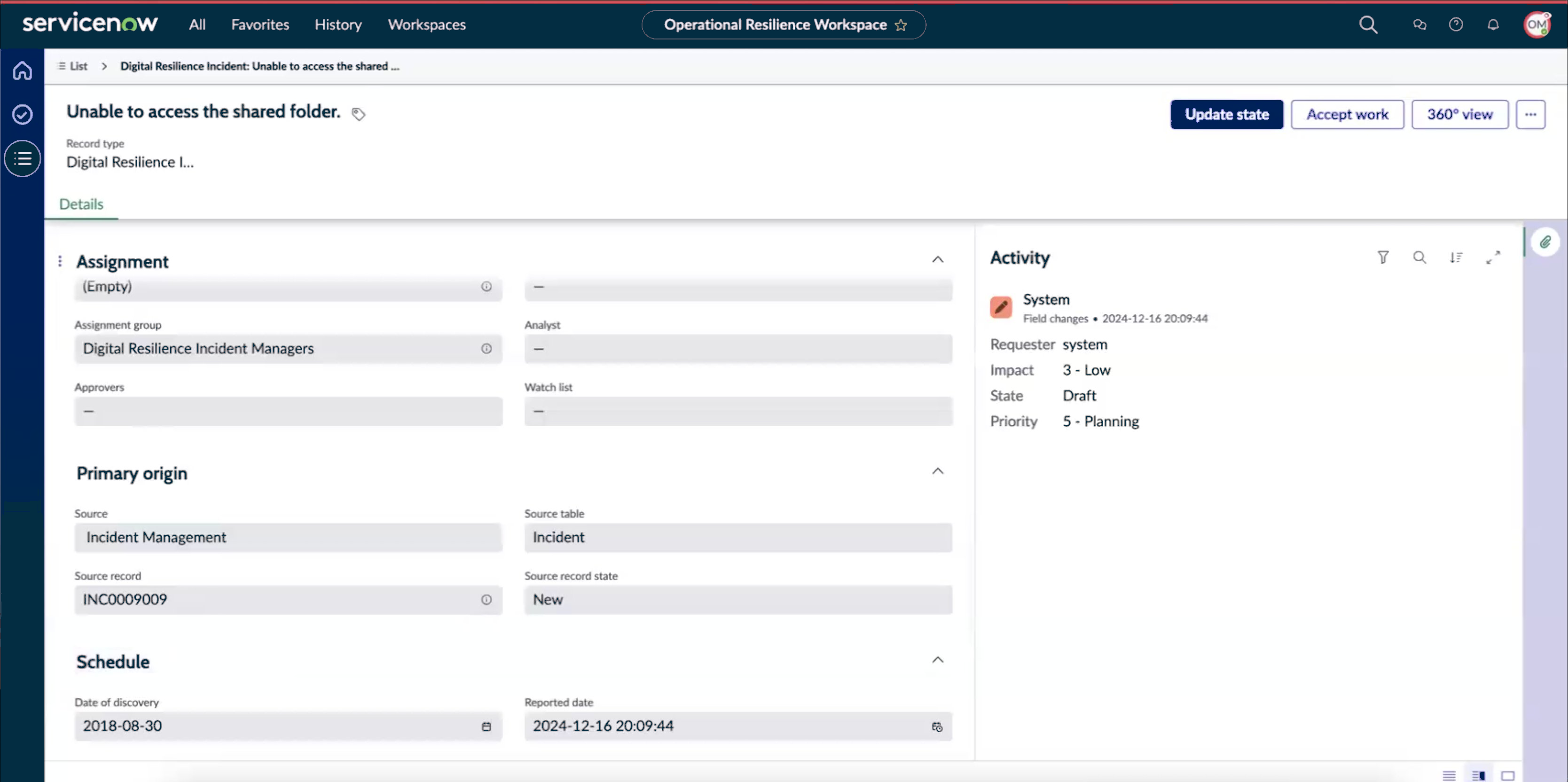
Task: Show info for Digital Resilience Incident Managers group
Action: 486,349
